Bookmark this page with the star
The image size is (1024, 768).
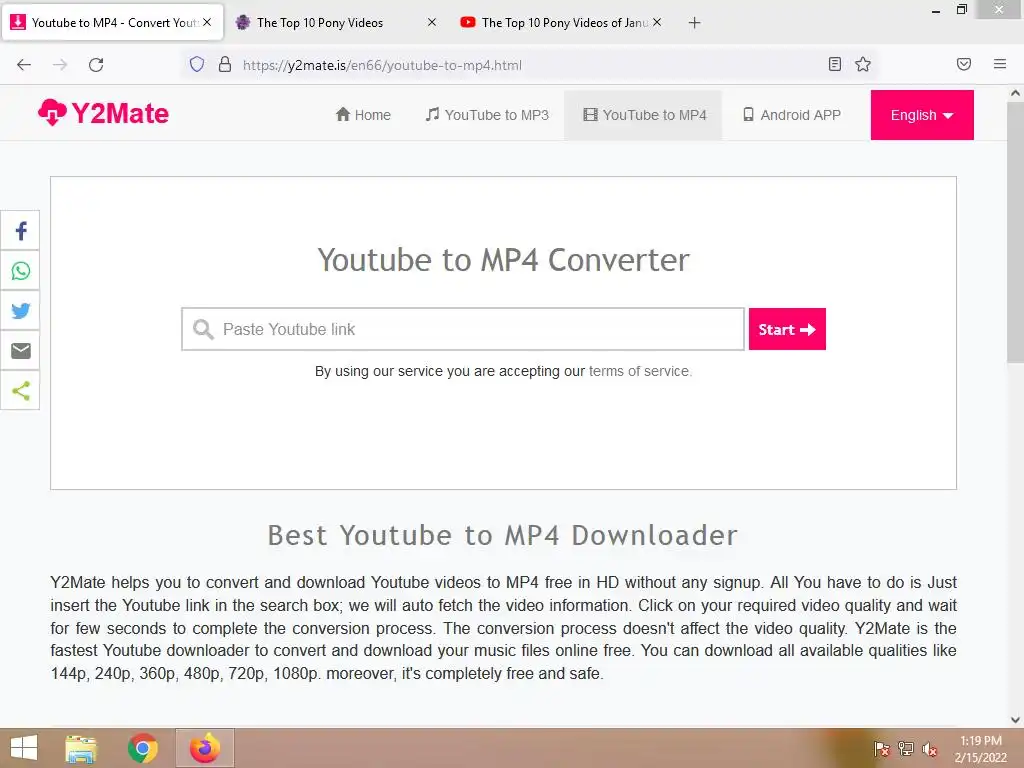(863, 64)
